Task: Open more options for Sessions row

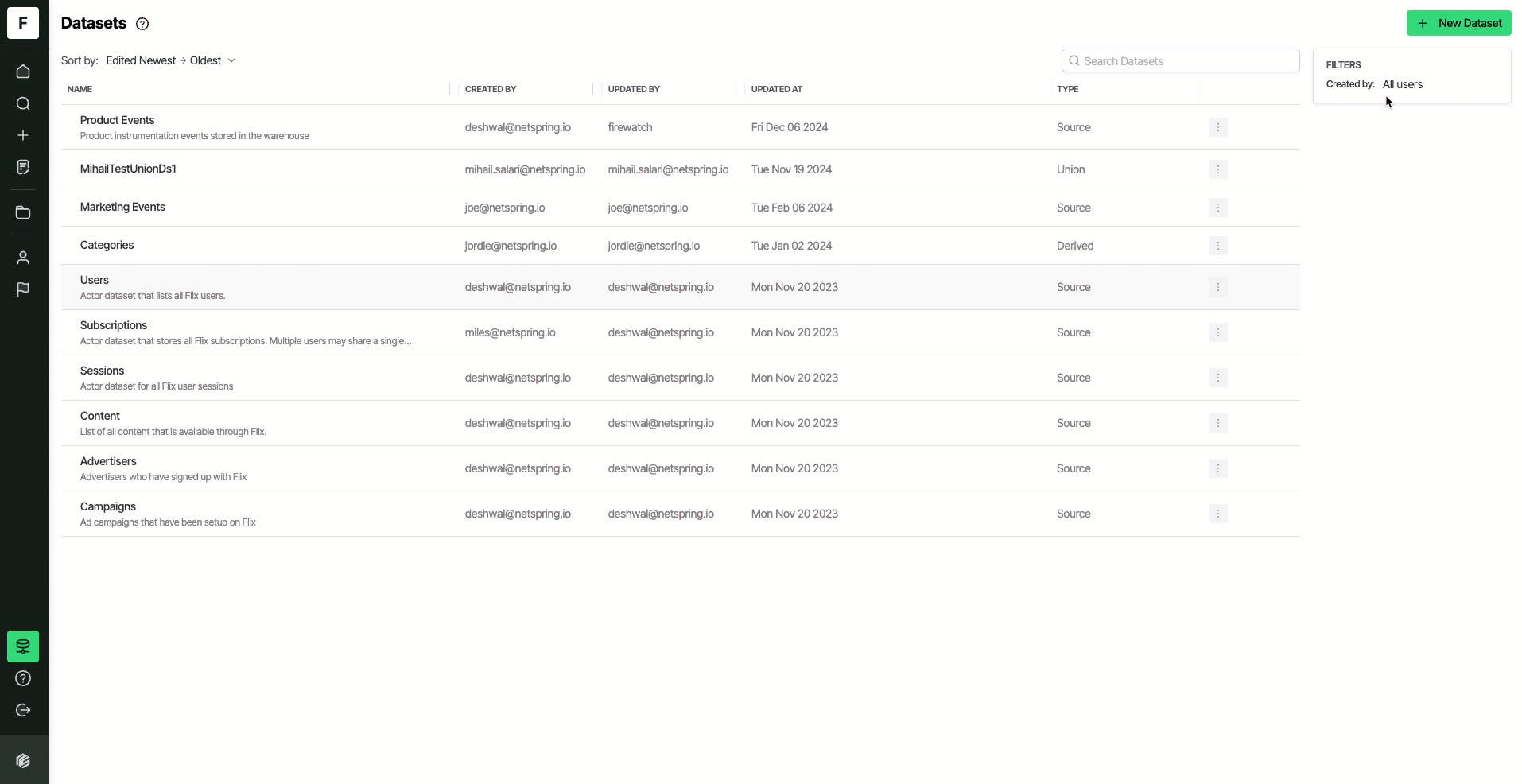Action: (x=1217, y=378)
